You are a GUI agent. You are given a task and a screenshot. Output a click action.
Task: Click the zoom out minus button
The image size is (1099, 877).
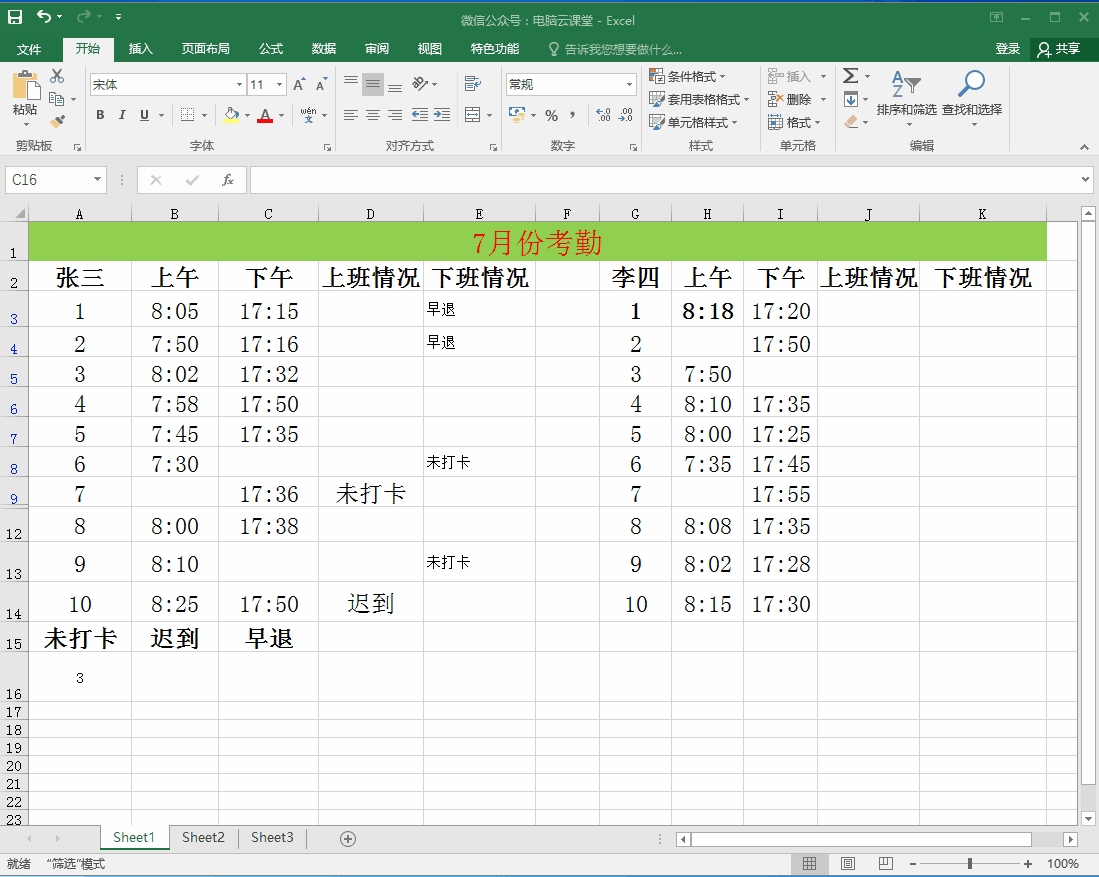[913, 864]
